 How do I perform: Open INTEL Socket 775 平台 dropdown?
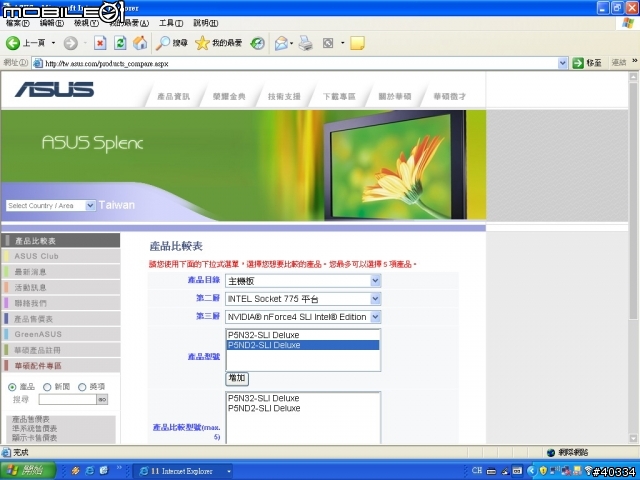(x=303, y=299)
